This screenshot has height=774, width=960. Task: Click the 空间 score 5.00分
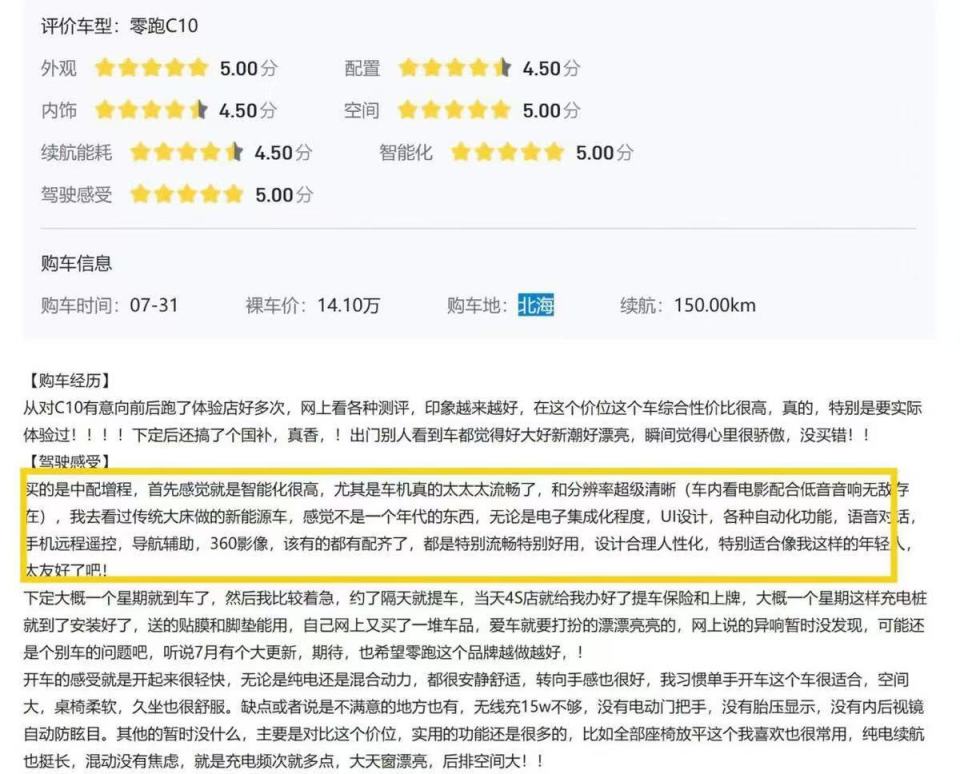pos(551,110)
